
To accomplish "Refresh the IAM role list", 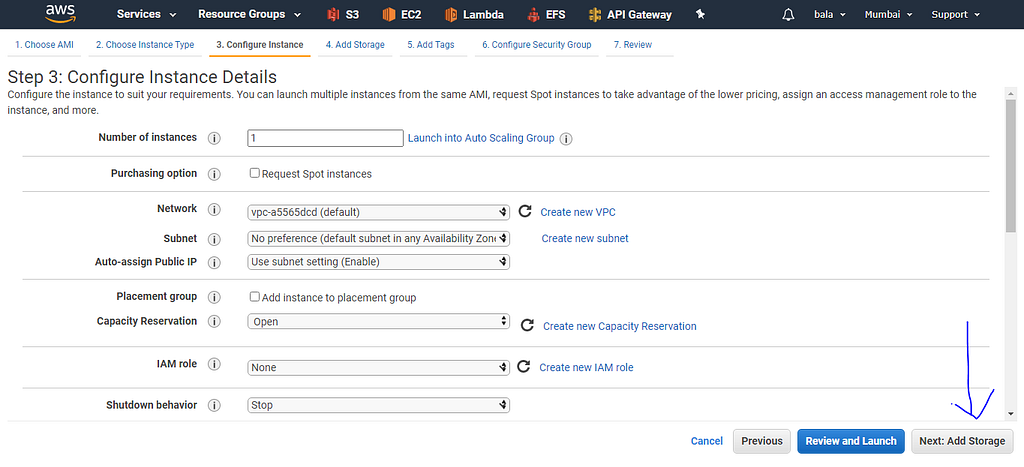I will pos(524,367).
